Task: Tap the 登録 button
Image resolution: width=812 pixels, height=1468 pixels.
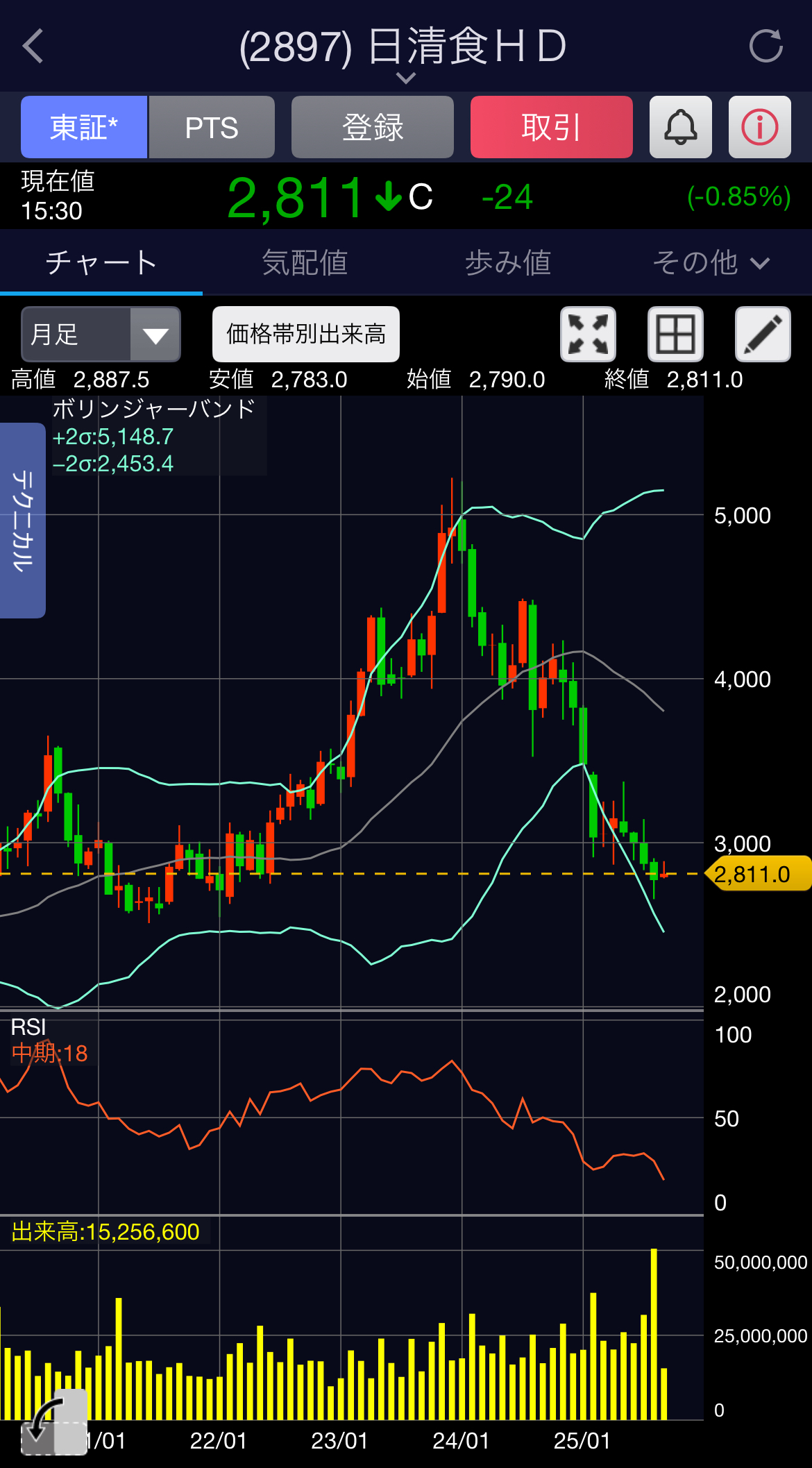Action: 373,127
